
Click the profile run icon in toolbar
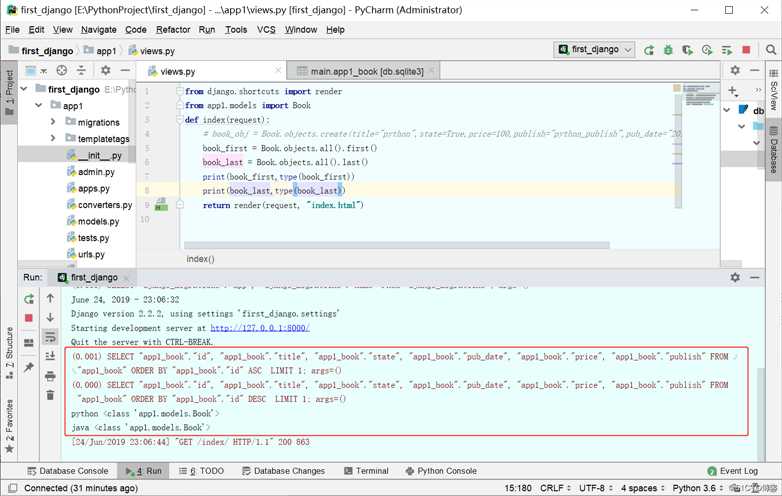pyautogui.click(x=707, y=50)
